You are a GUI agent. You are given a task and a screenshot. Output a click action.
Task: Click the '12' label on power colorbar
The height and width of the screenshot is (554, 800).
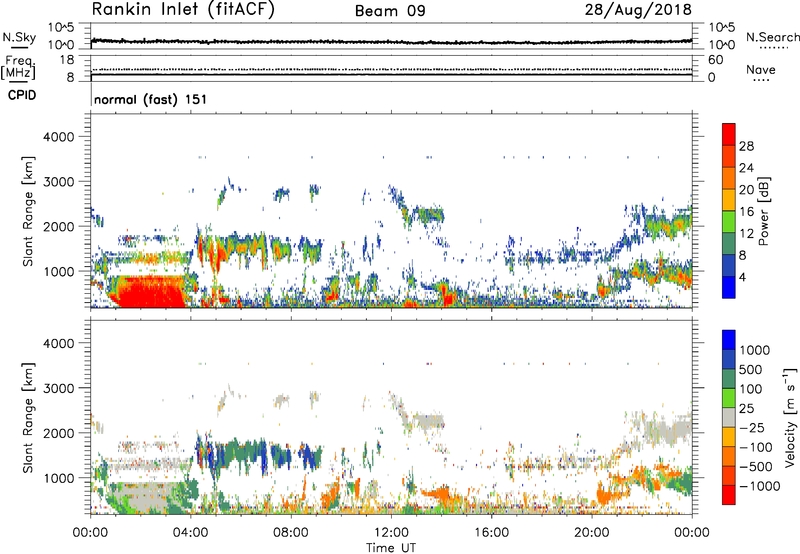pyautogui.click(x=746, y=234)
